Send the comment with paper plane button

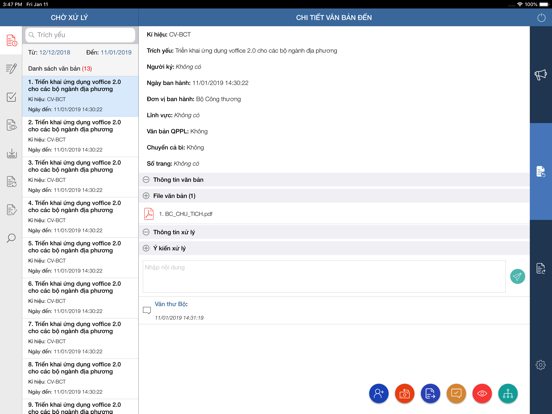point(518,276)
